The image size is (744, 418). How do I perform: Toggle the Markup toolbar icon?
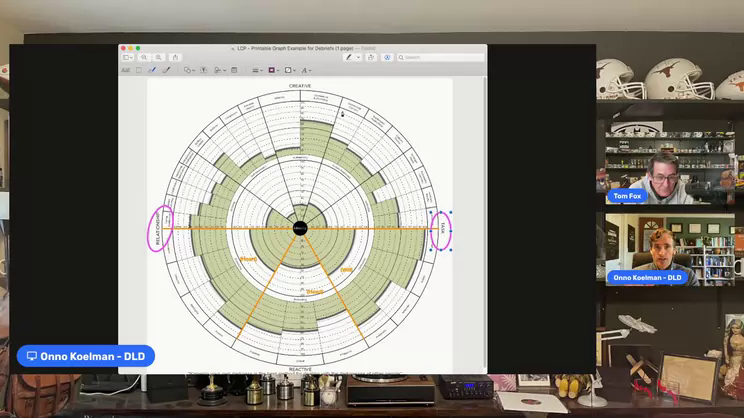pyautogui.click(x=387, y=57)
